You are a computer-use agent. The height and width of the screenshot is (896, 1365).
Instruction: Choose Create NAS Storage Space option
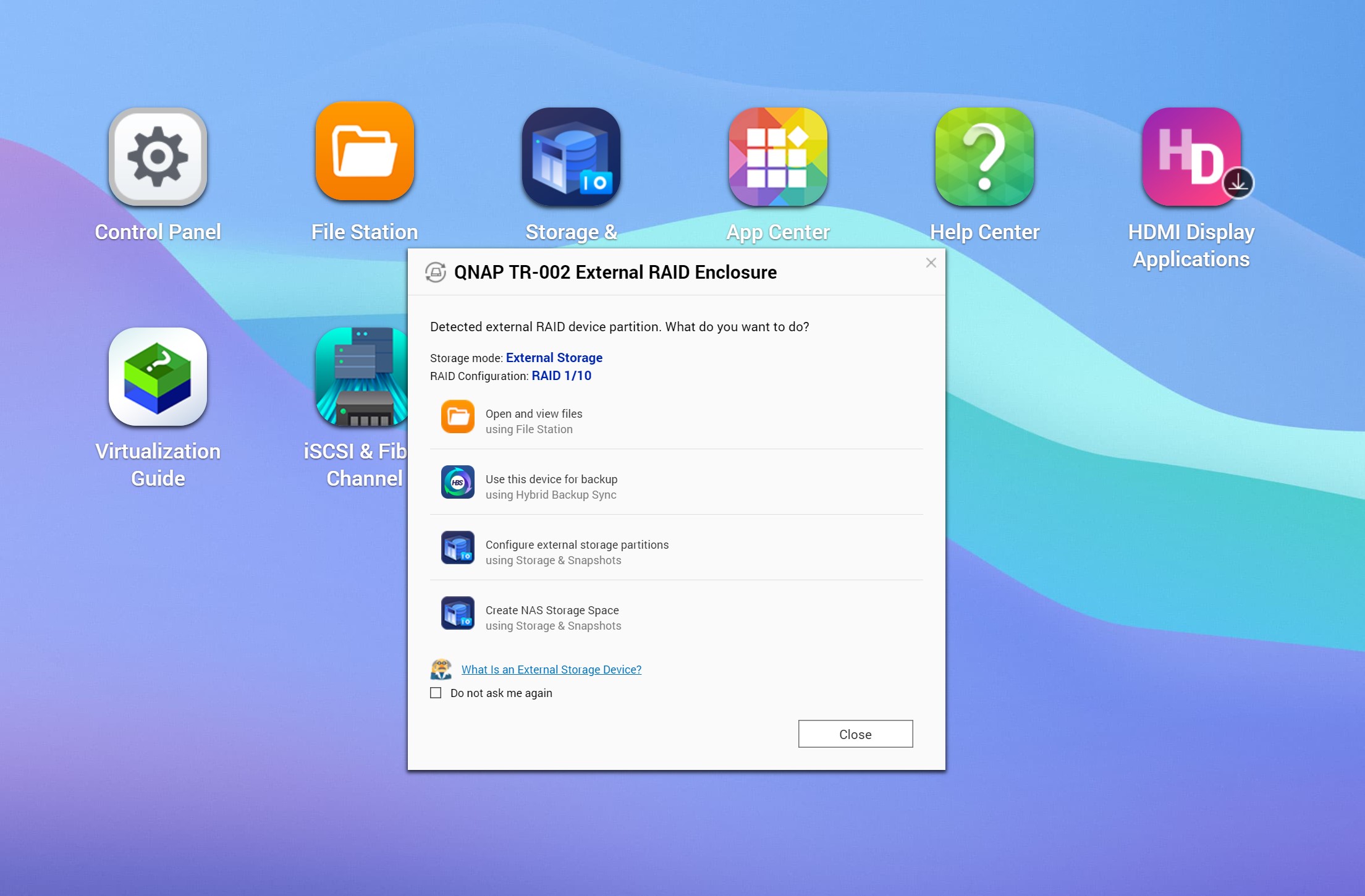pyautogui.click(x=552, y=611)
